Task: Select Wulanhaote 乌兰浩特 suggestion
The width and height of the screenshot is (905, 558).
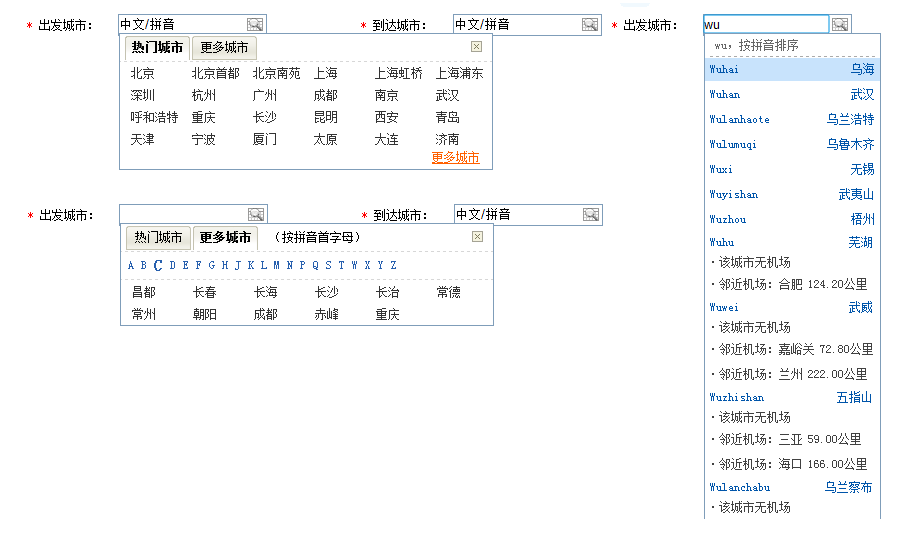Action: point(792,119)
